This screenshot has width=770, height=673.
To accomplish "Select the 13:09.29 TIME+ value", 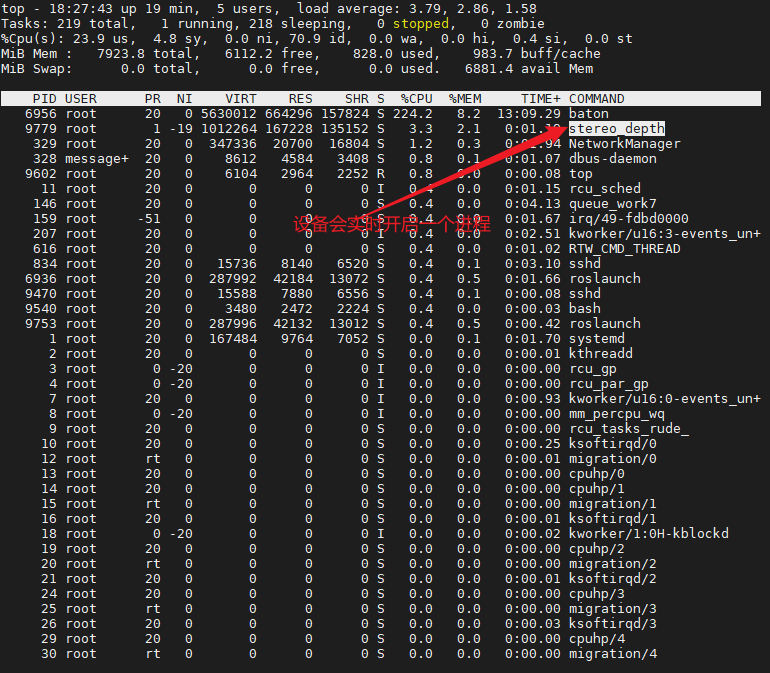I will 529,114.
